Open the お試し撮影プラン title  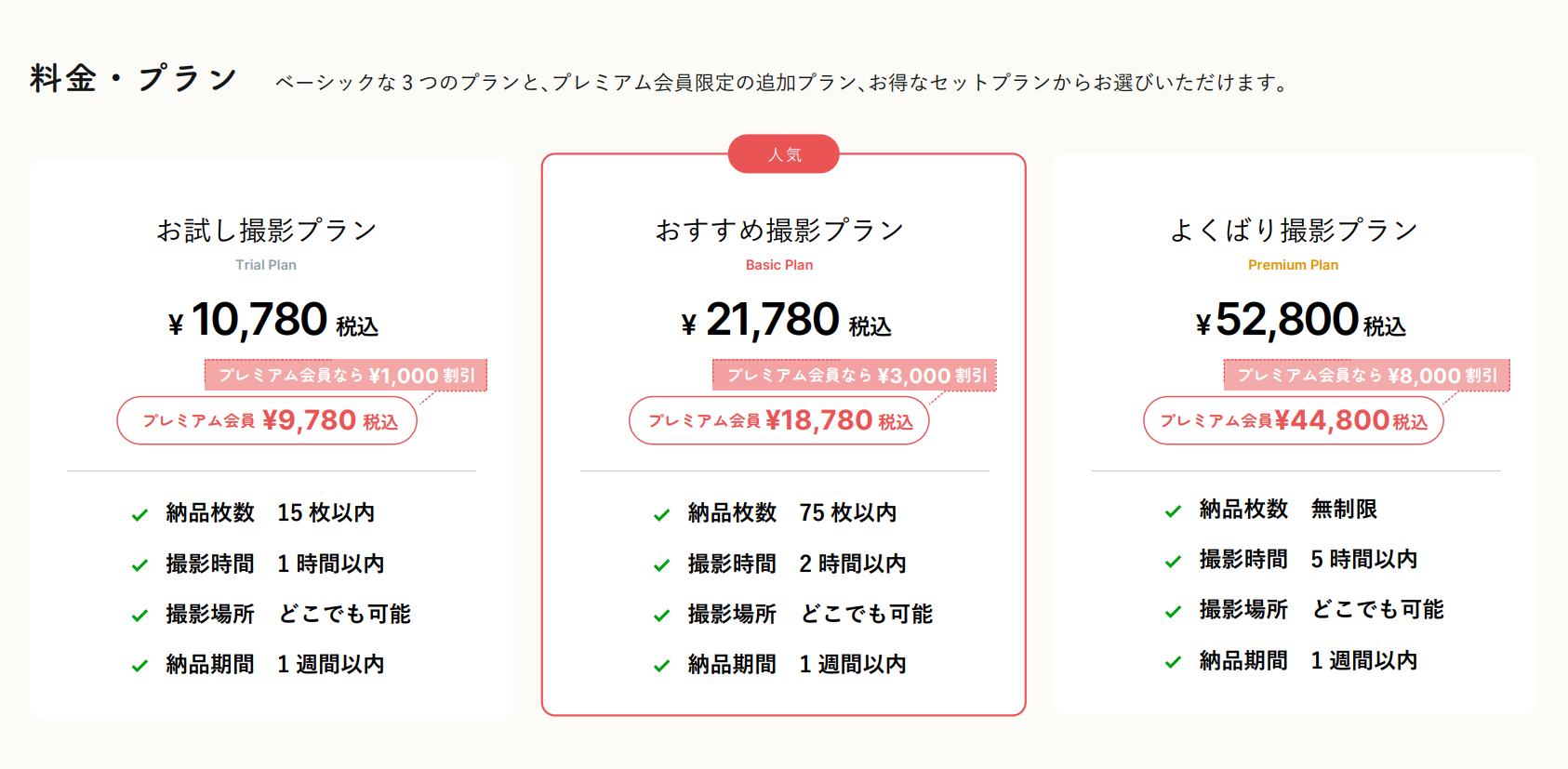point(266,230)
